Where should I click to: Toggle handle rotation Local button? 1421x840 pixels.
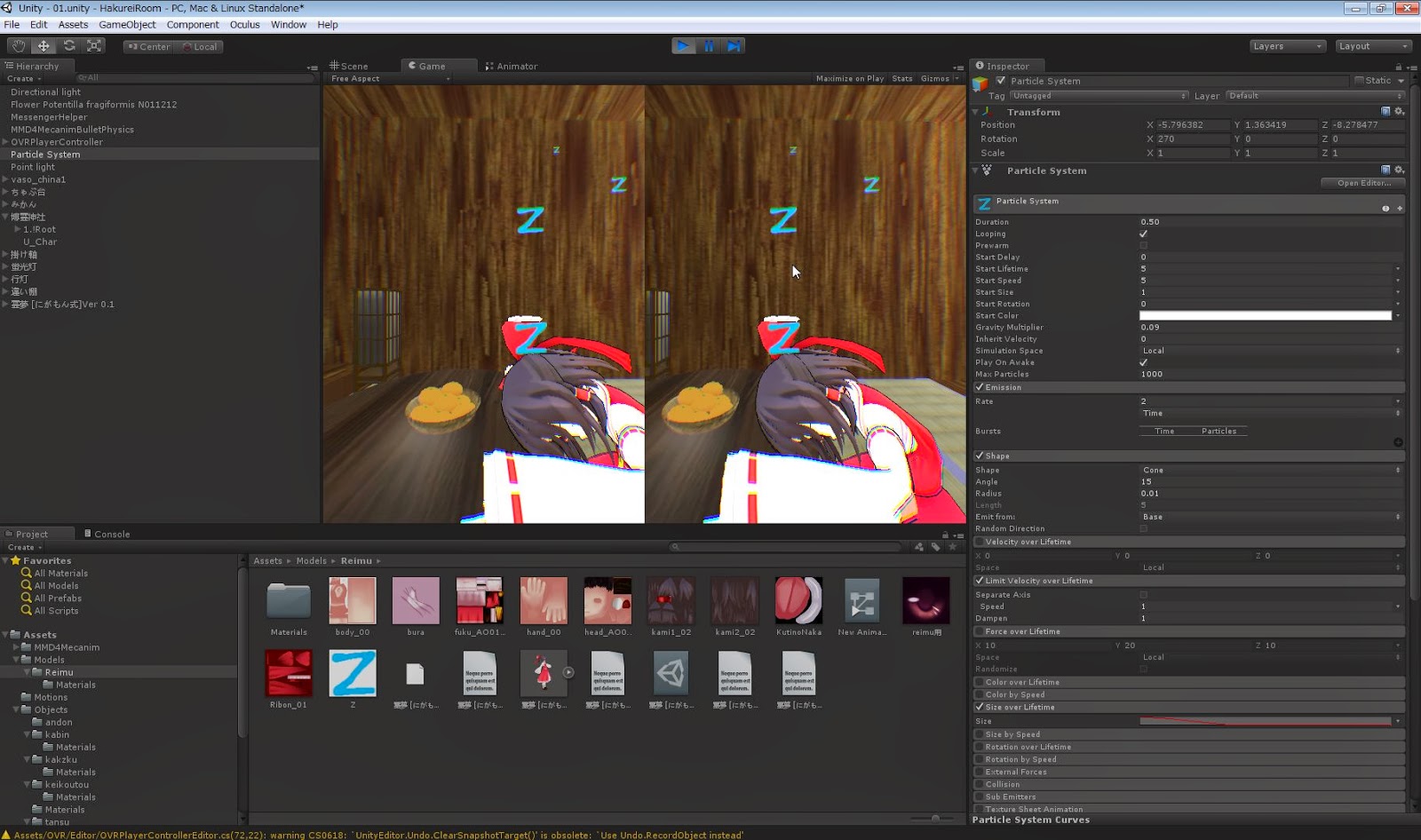coord(200,47)
